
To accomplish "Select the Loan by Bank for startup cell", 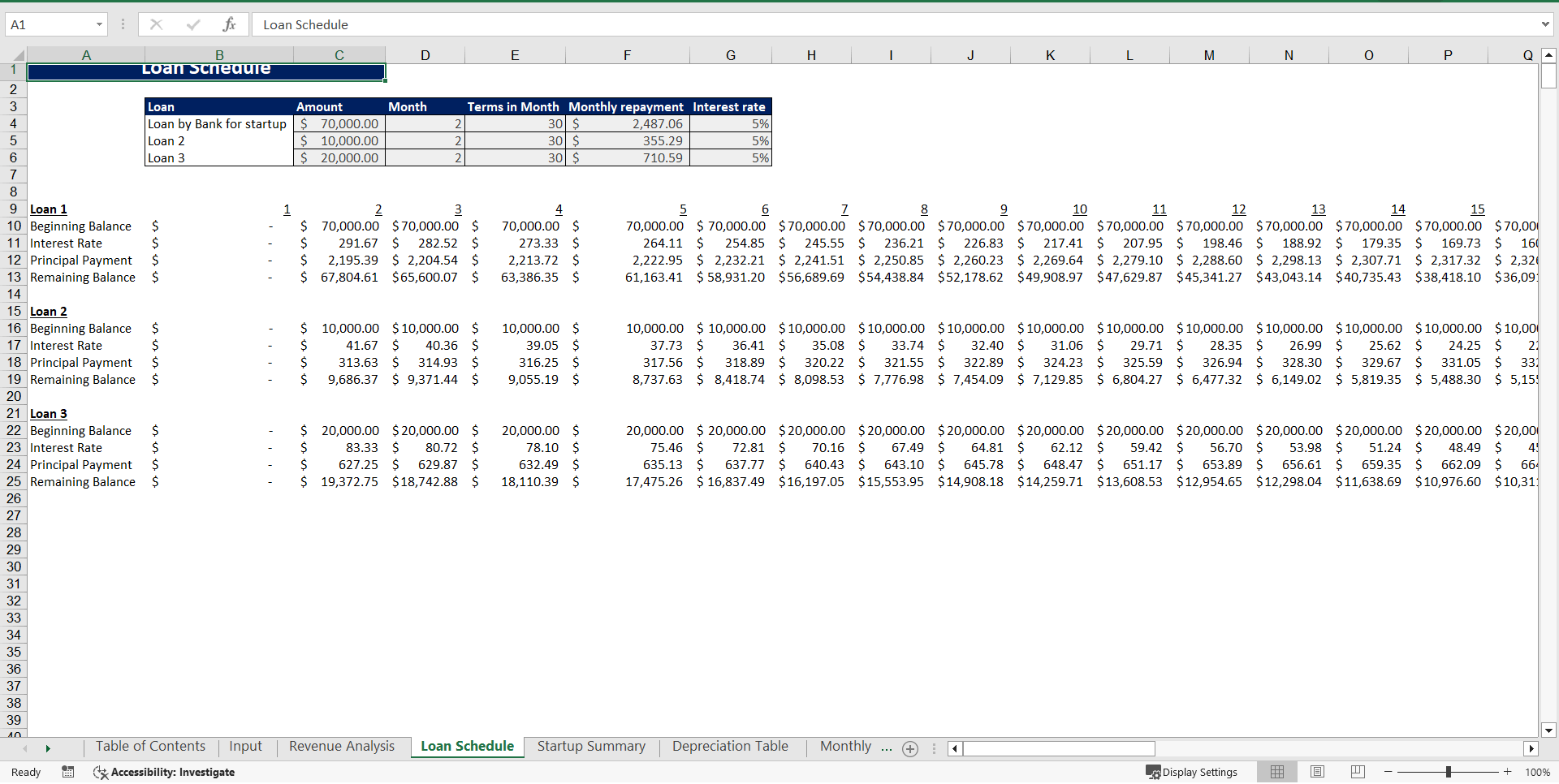I will (x=218, y=123).
